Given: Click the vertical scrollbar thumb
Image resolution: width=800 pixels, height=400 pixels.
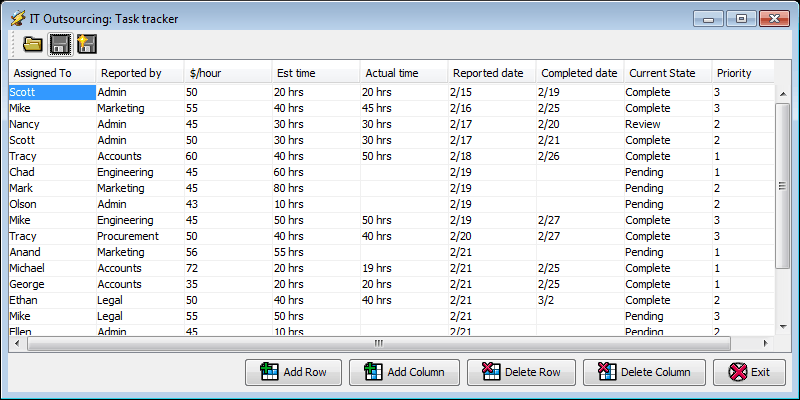Looking at the screenshot, I should [x=783, y=186].
